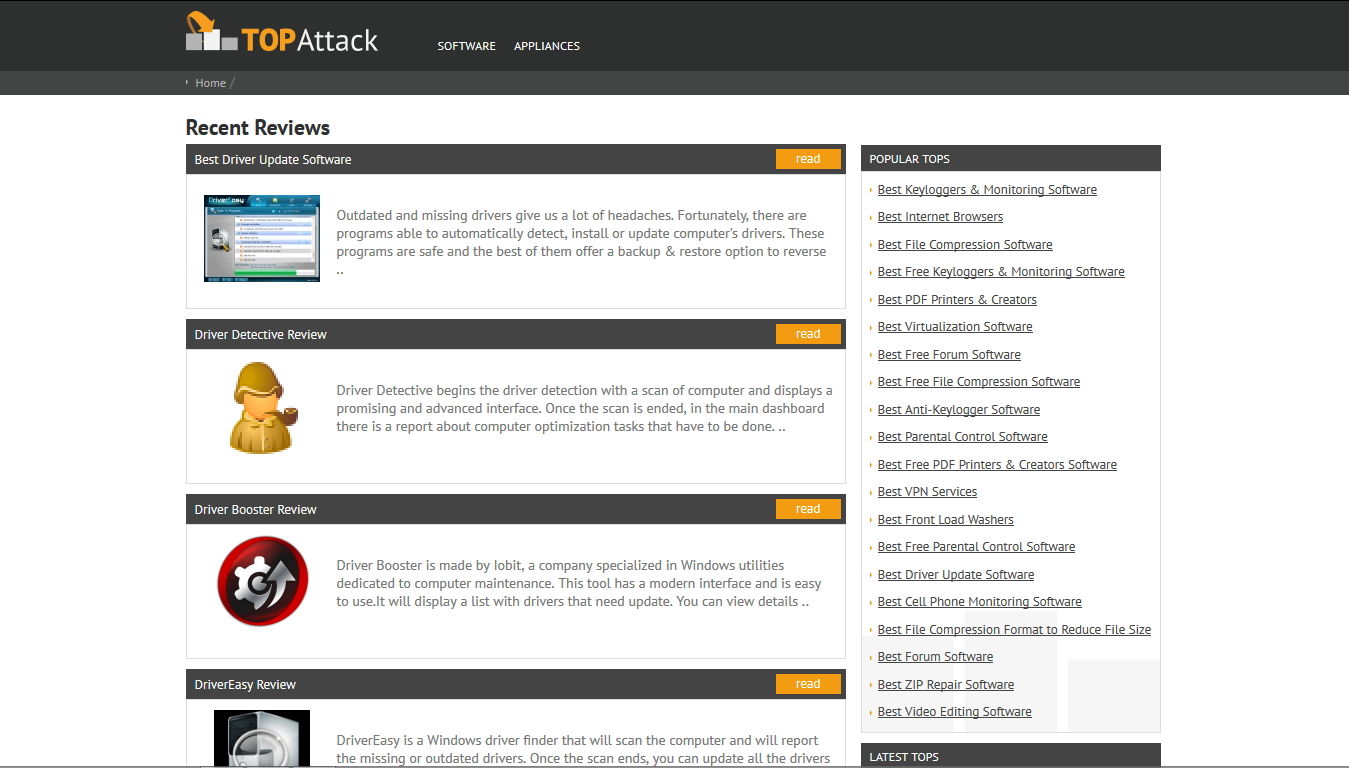Click the Outdated and missing drivers description text
This screenshot has height=768, width=1349.
click(583, 242)
